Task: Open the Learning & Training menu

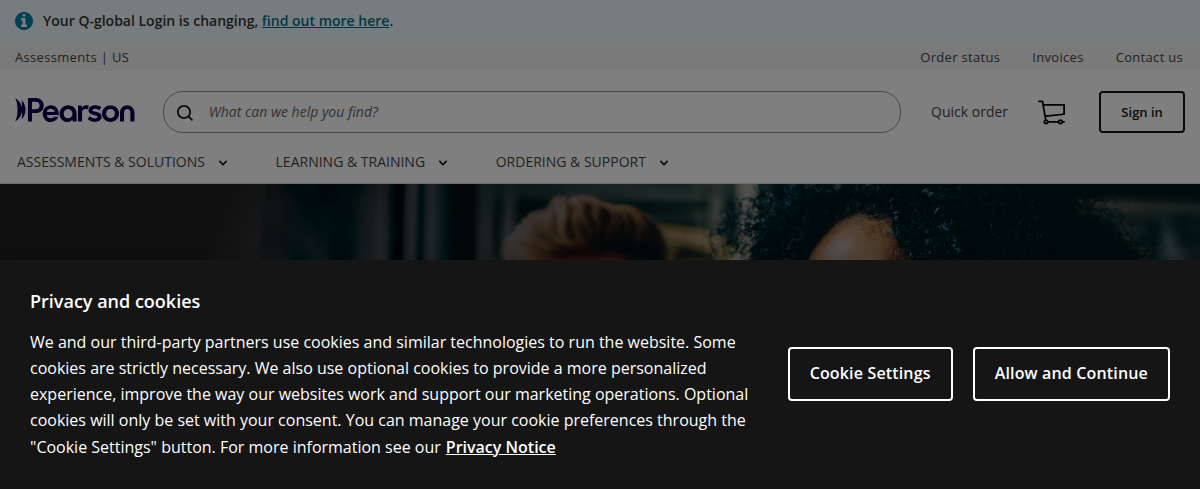Action: coord(350,162)
